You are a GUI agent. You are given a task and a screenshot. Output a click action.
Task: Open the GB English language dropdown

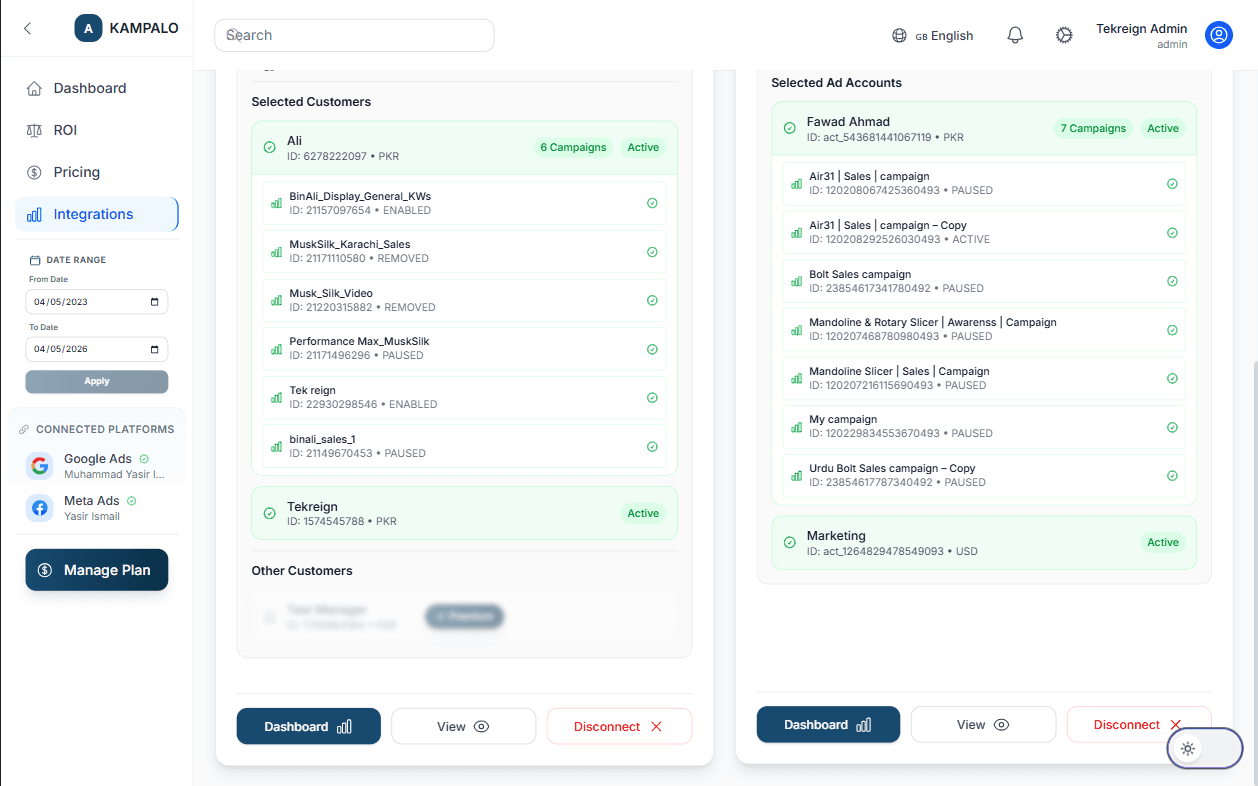933,34
